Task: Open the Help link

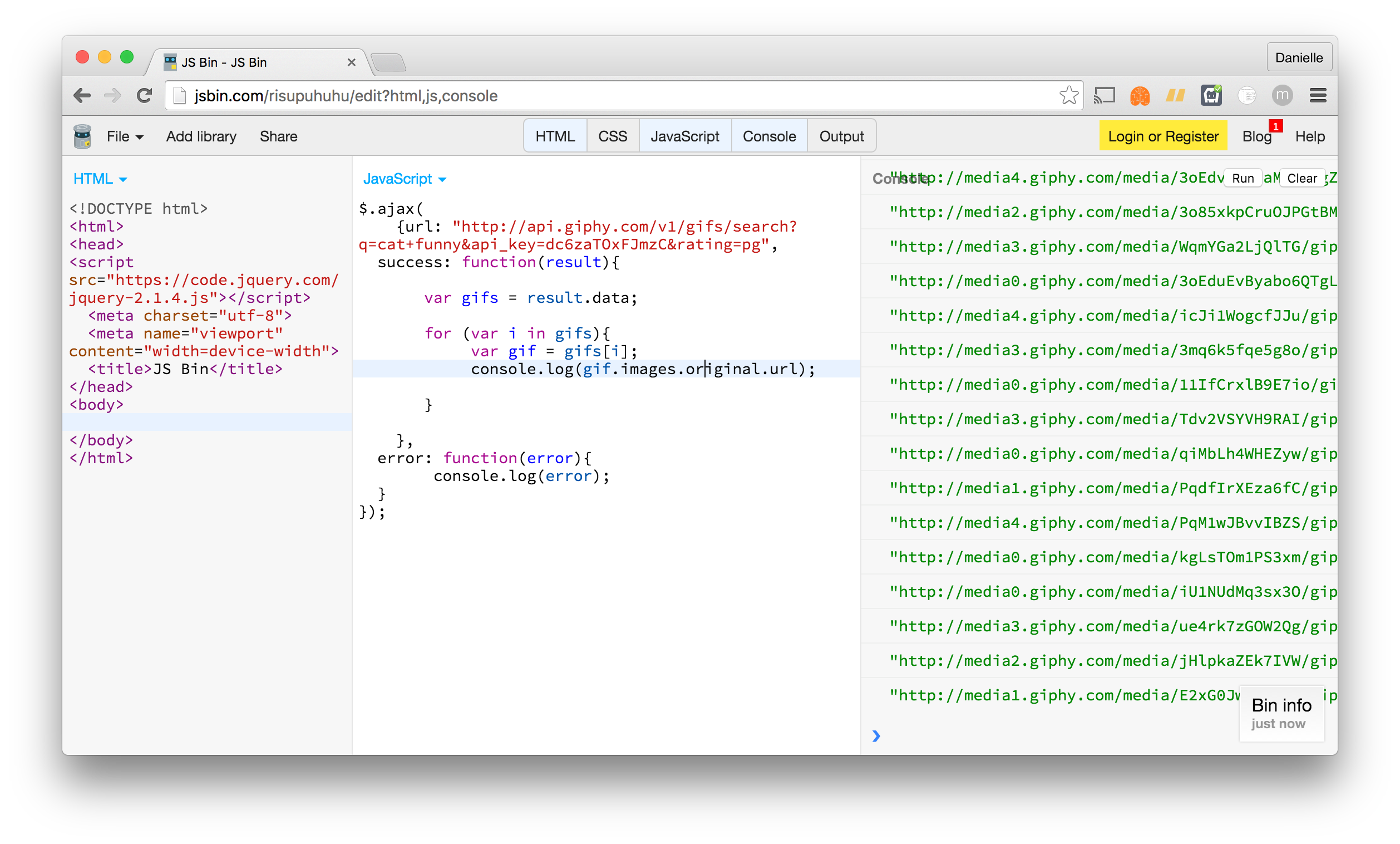Action: click(x=1310, y=136)
